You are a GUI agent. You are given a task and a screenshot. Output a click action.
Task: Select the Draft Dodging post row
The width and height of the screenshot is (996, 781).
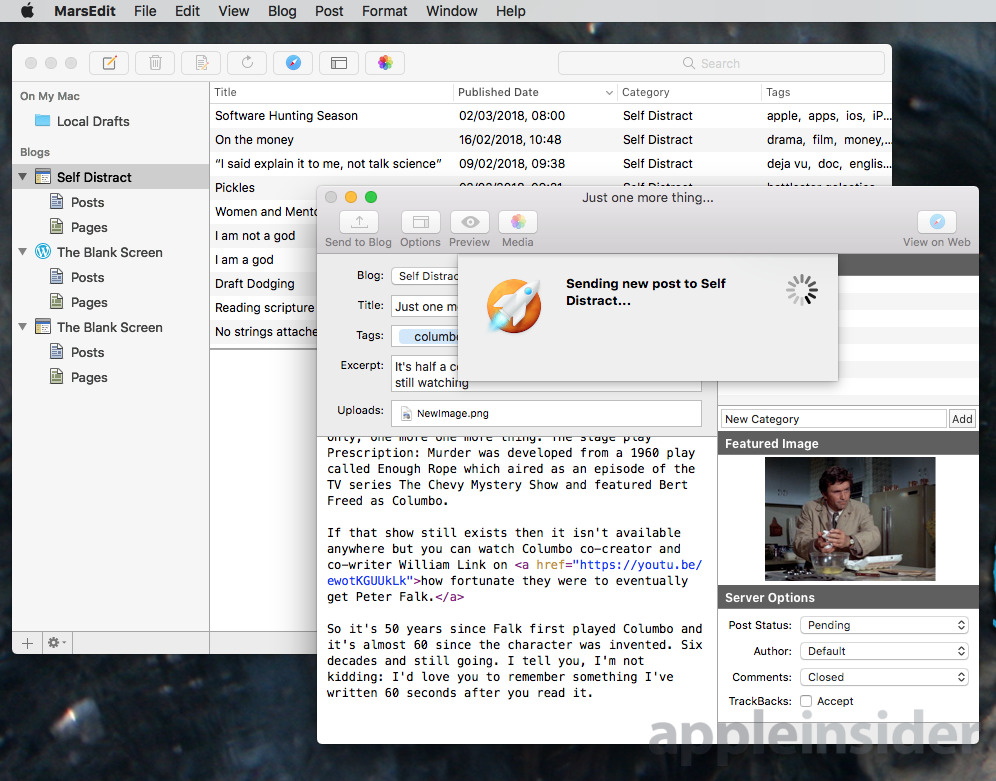pyautogui.click(x=263, y=284)
